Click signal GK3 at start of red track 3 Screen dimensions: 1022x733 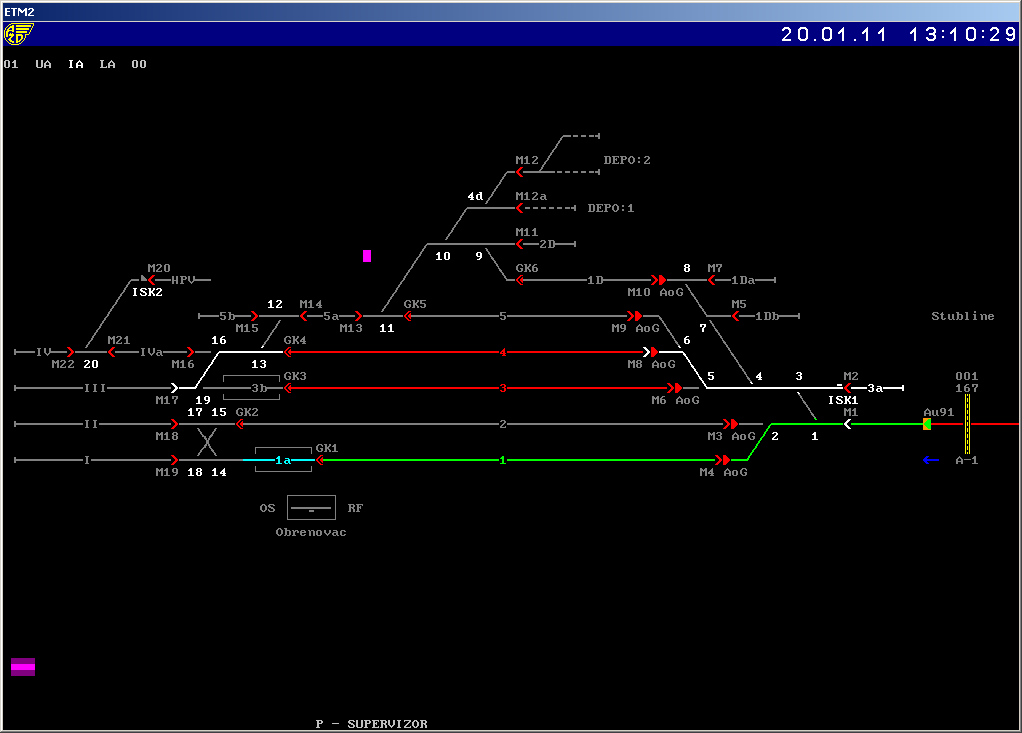coord(288,388)
